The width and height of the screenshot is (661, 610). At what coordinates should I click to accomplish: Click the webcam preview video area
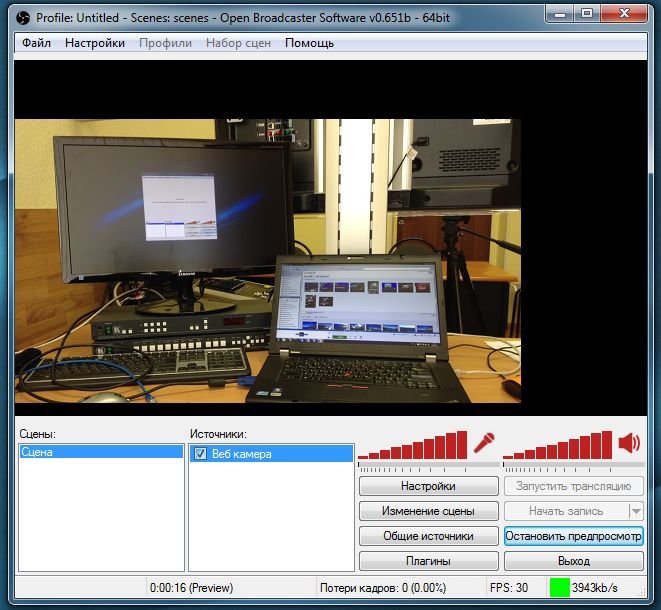click(x=268, y=260)
